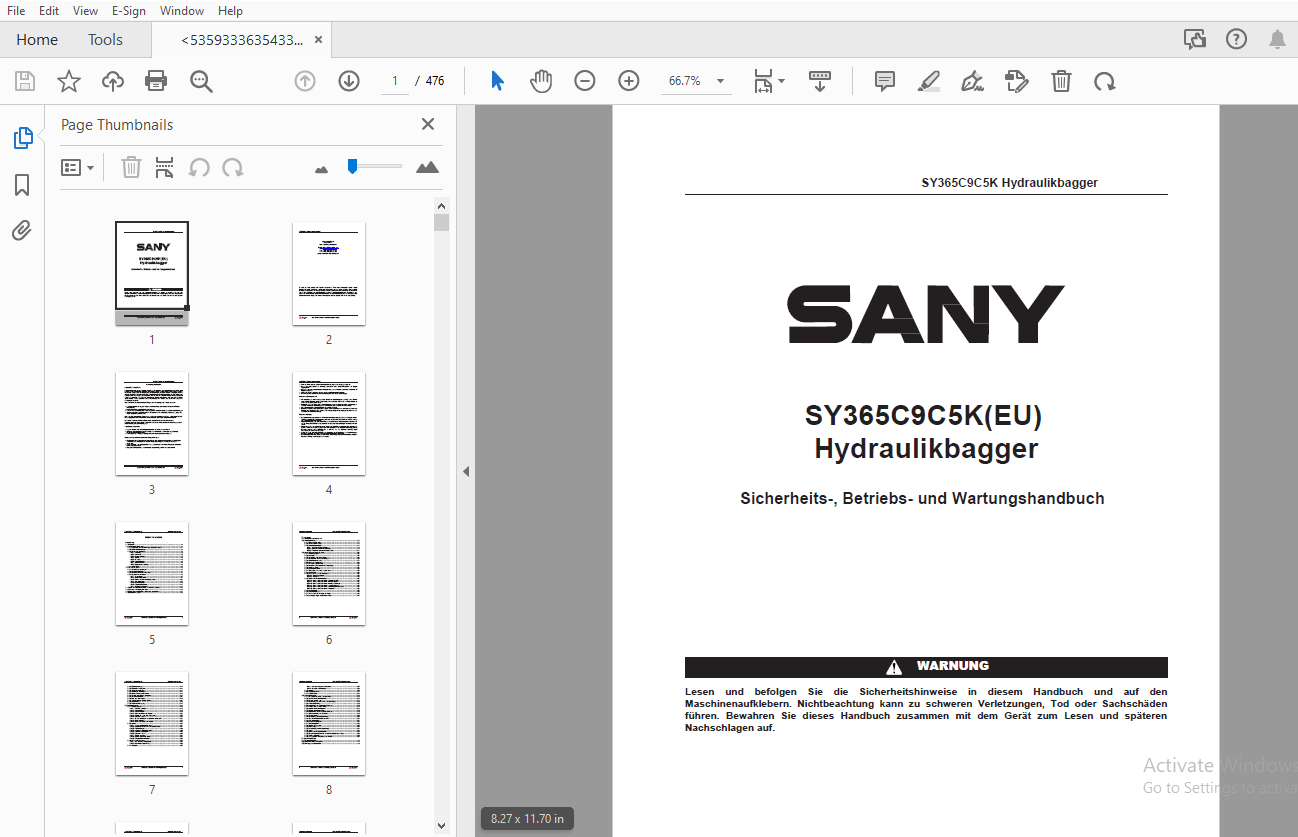Click the SY365C9C5K(EU) title text
Image resolution: width=1298 pixels, height=837 pixels.
924,416
